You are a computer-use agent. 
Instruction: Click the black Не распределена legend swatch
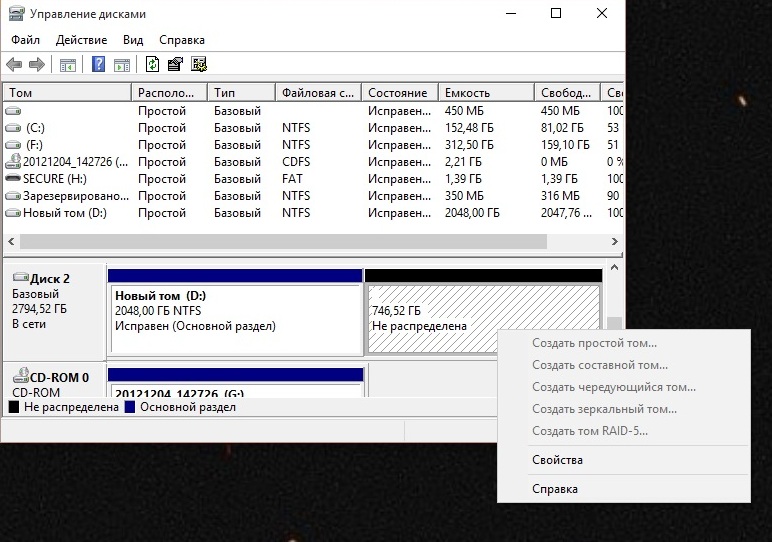click(x=14, y=407)
